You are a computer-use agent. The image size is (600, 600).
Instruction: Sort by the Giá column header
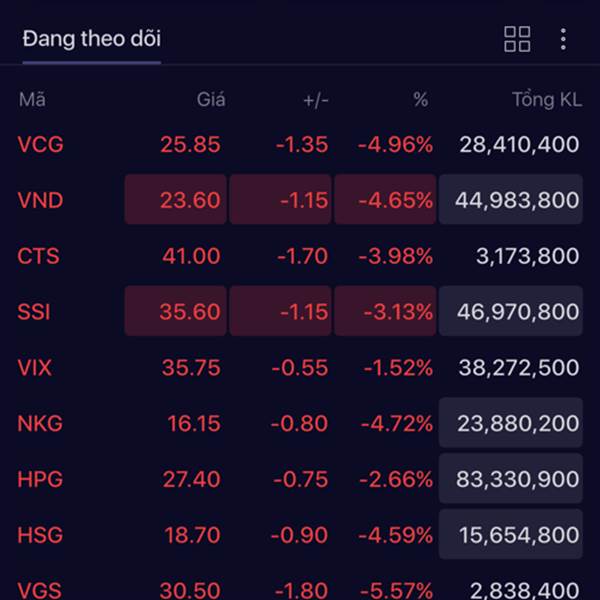pyautogui.click(x=211, y=100)
